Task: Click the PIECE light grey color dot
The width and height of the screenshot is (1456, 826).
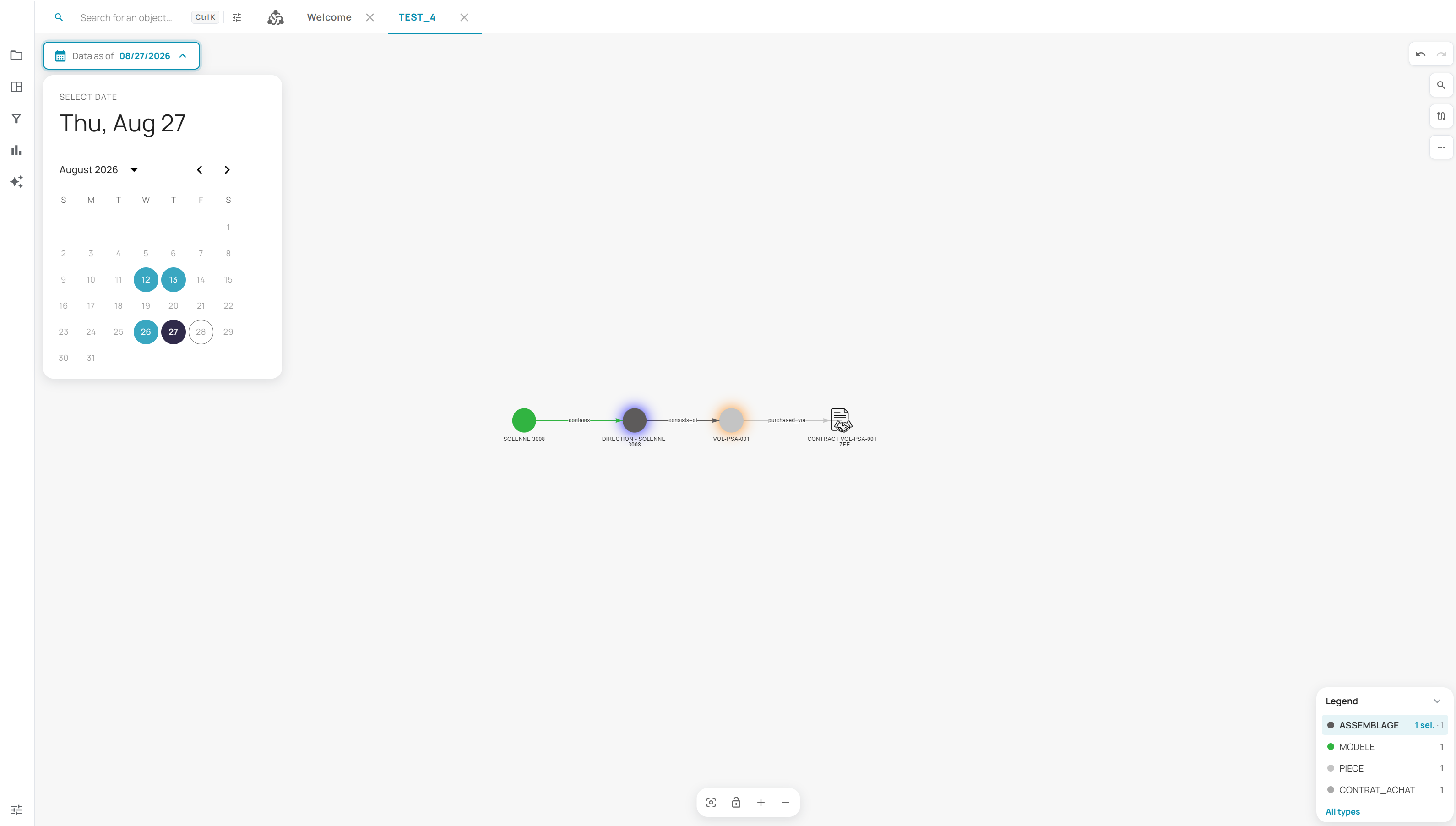Action: point(1330,768)
